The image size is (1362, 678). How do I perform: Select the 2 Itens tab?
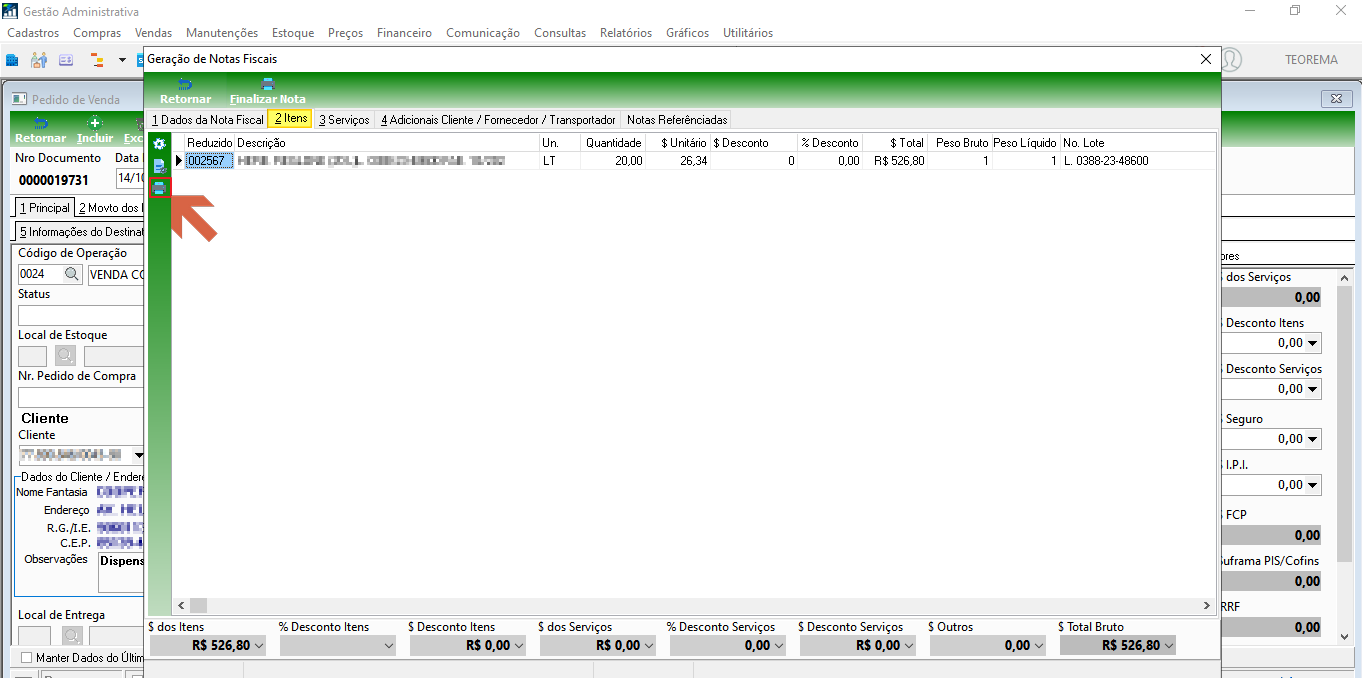pyautogui.click(x=290, y=119)
